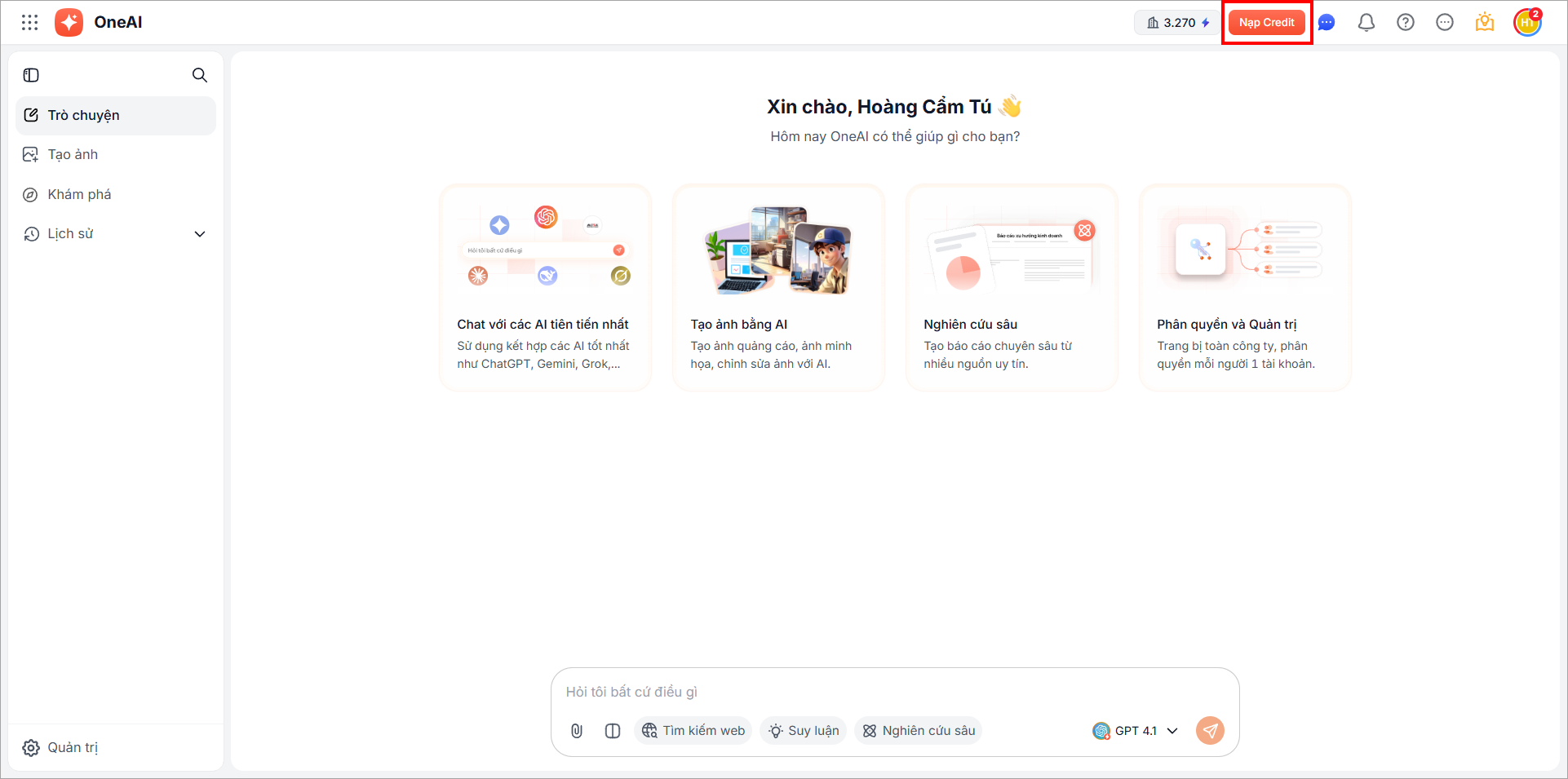Focus the Hỏi tôi bất cứ điều gì input
The image size is (1568, 779).
tap(895, 692)
